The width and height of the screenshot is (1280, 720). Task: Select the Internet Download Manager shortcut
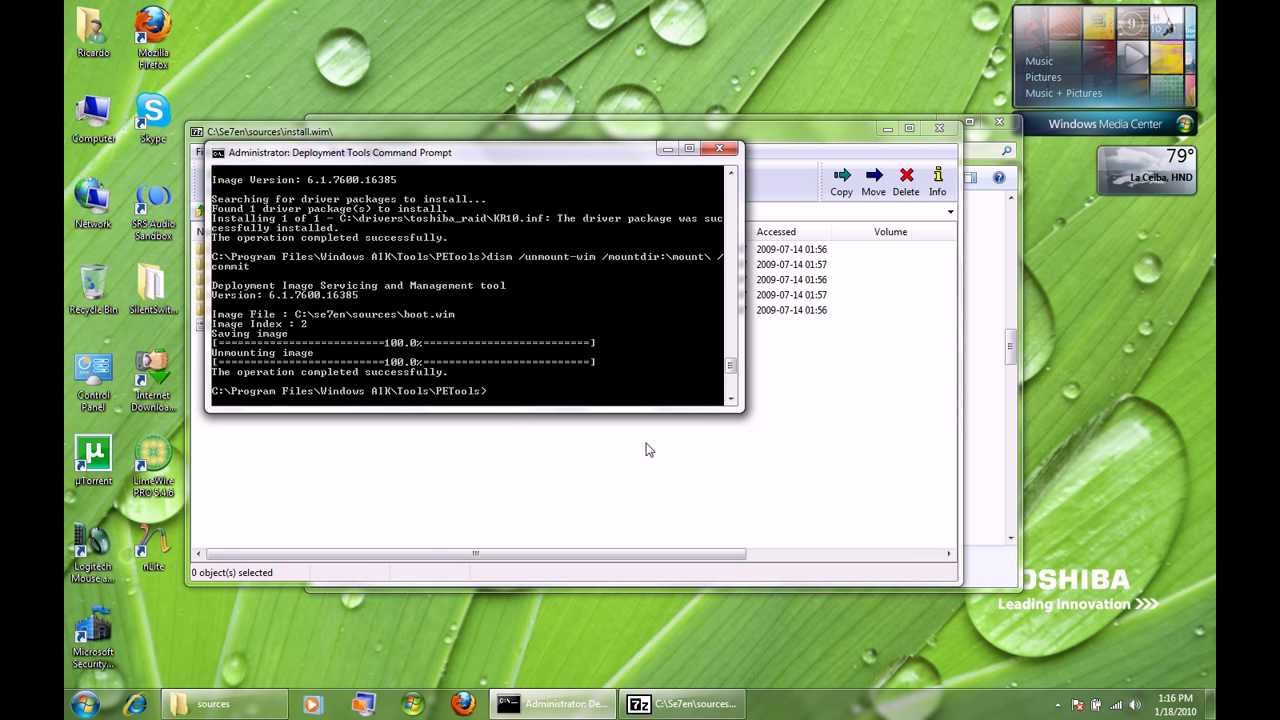pyautogui.click(x=153, y=381)
